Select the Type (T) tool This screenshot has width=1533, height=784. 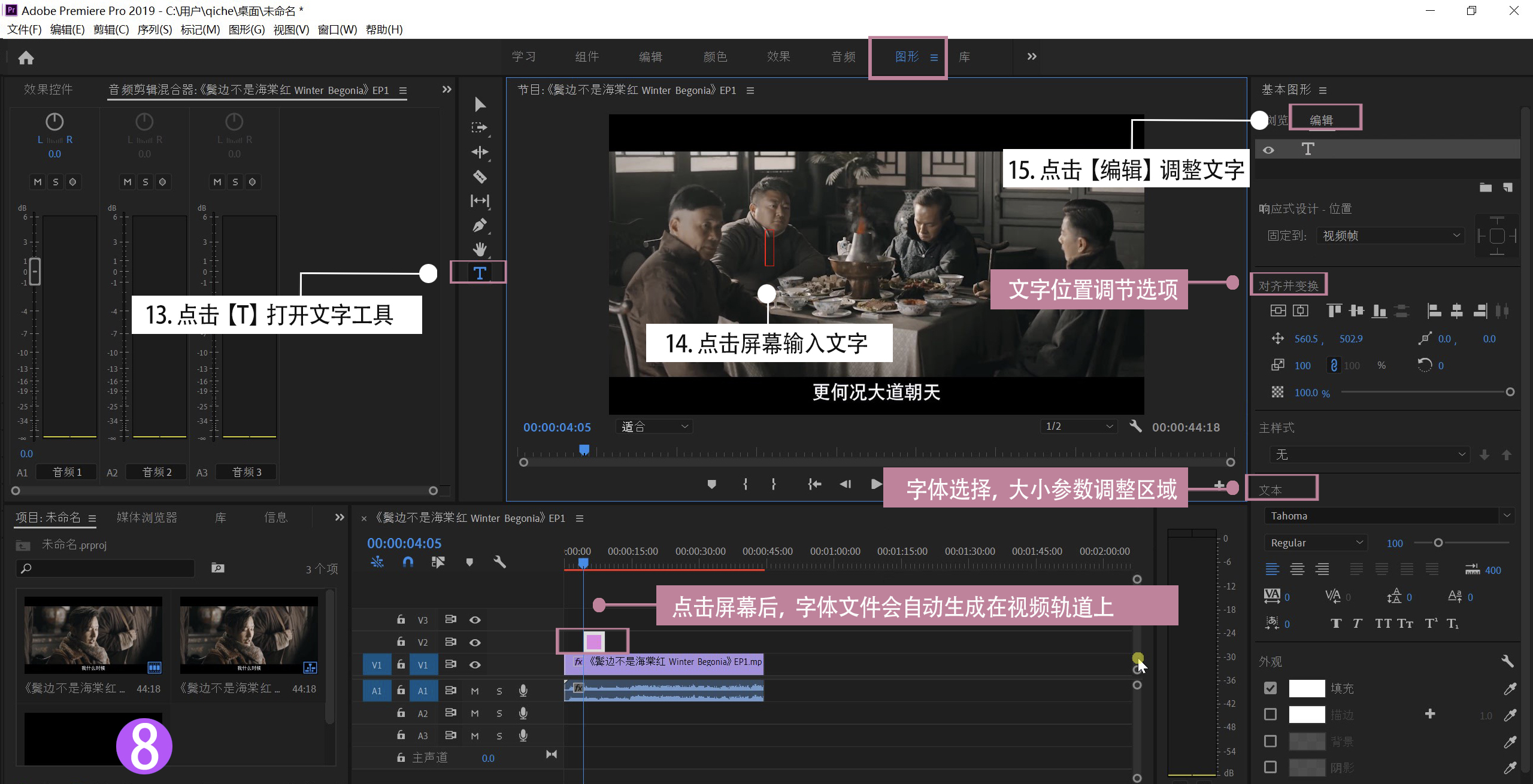(480, 273)
